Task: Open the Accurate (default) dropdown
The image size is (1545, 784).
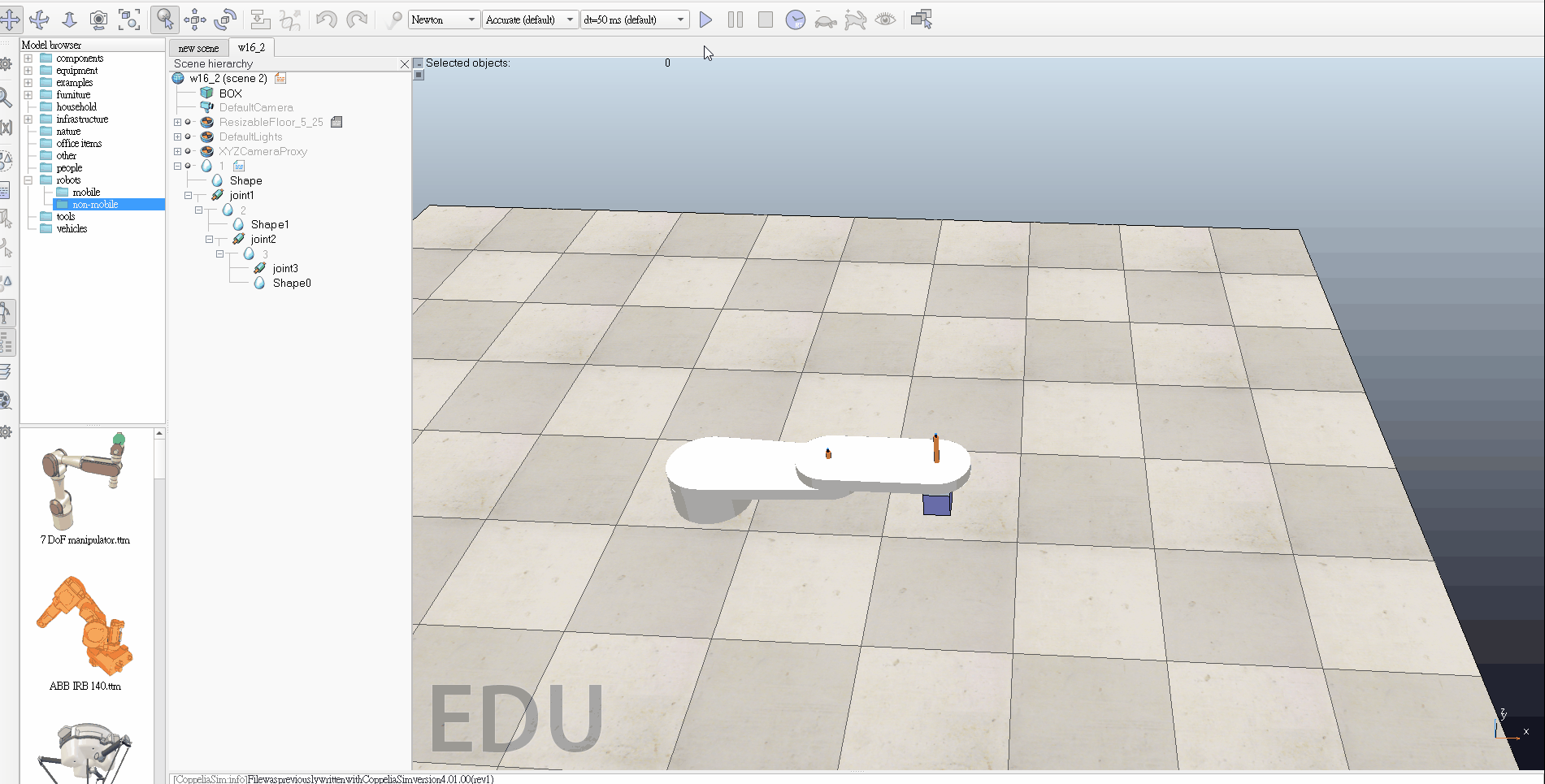Action: pos(530,19)
